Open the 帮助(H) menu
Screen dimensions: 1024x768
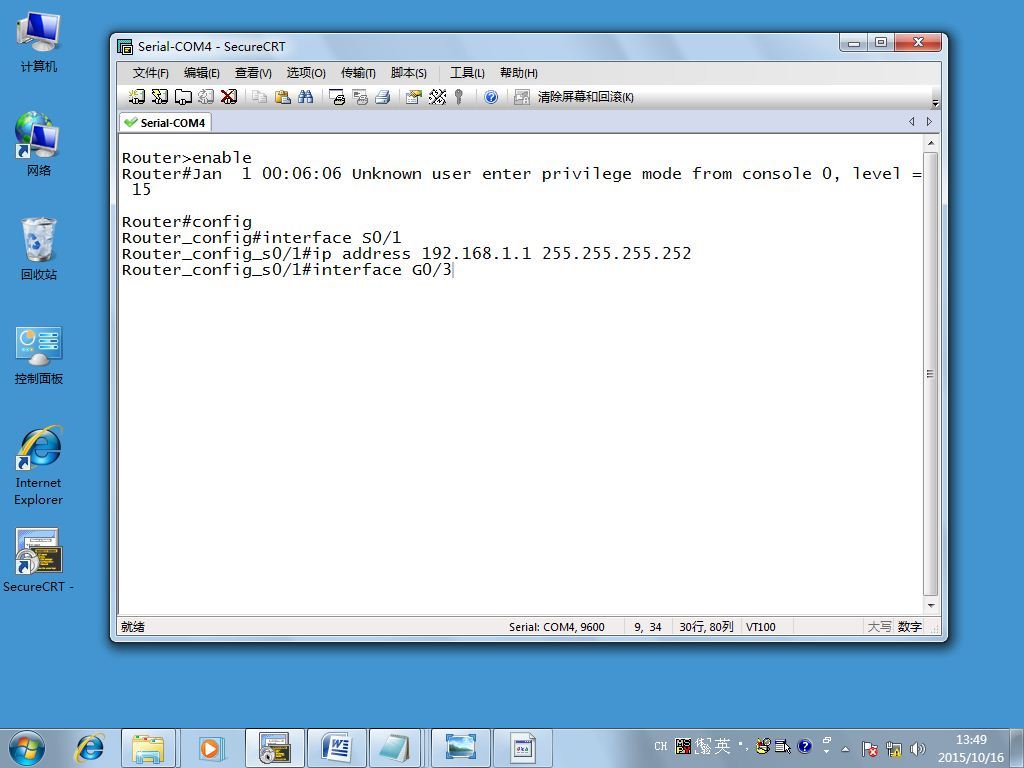[519, 73]
